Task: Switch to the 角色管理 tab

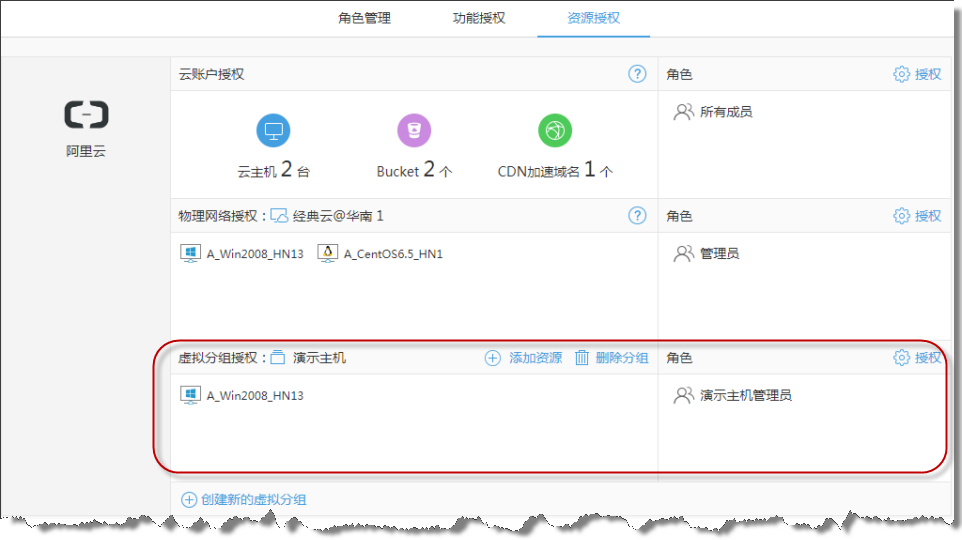Action: 364,18
